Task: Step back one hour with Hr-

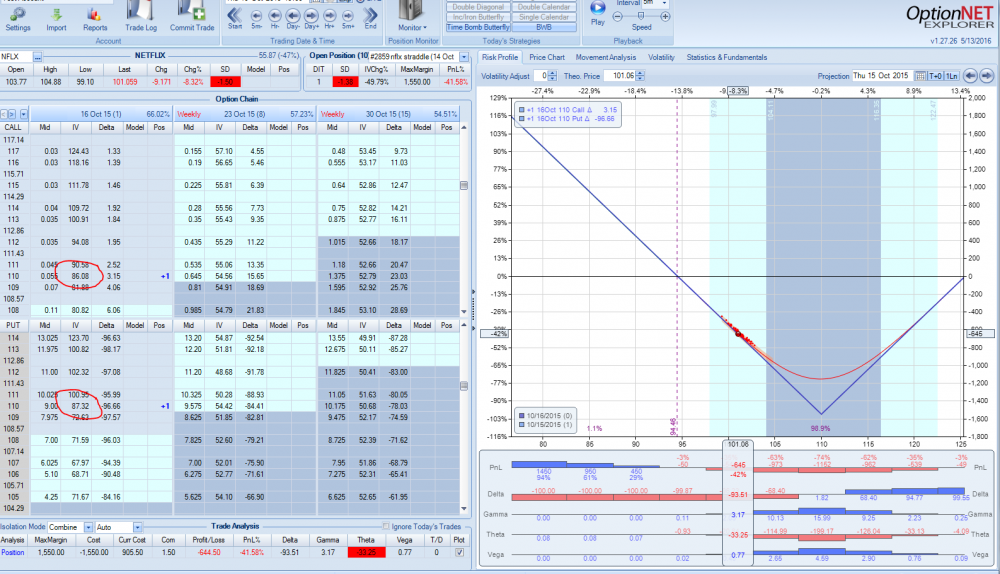Action: point(275,15)
